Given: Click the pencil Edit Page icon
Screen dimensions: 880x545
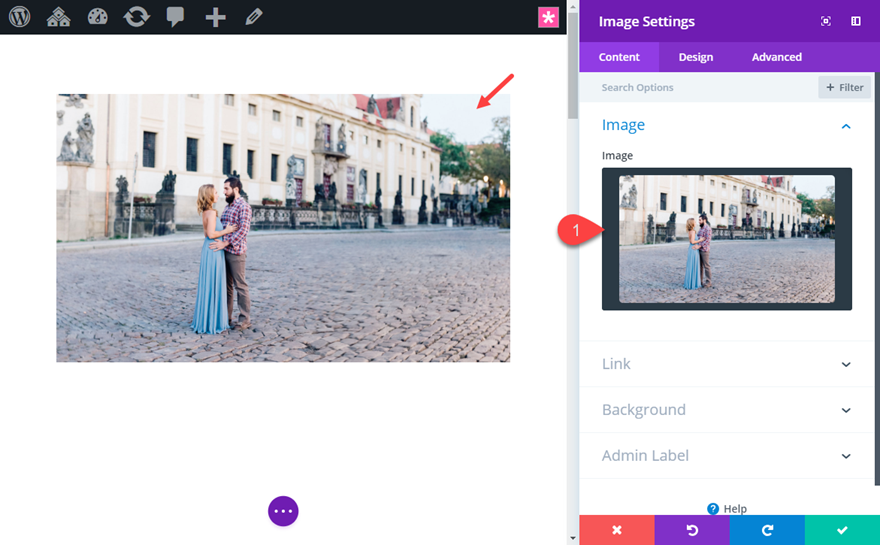Looking at the screenshot, I should (x=254, y=17).
